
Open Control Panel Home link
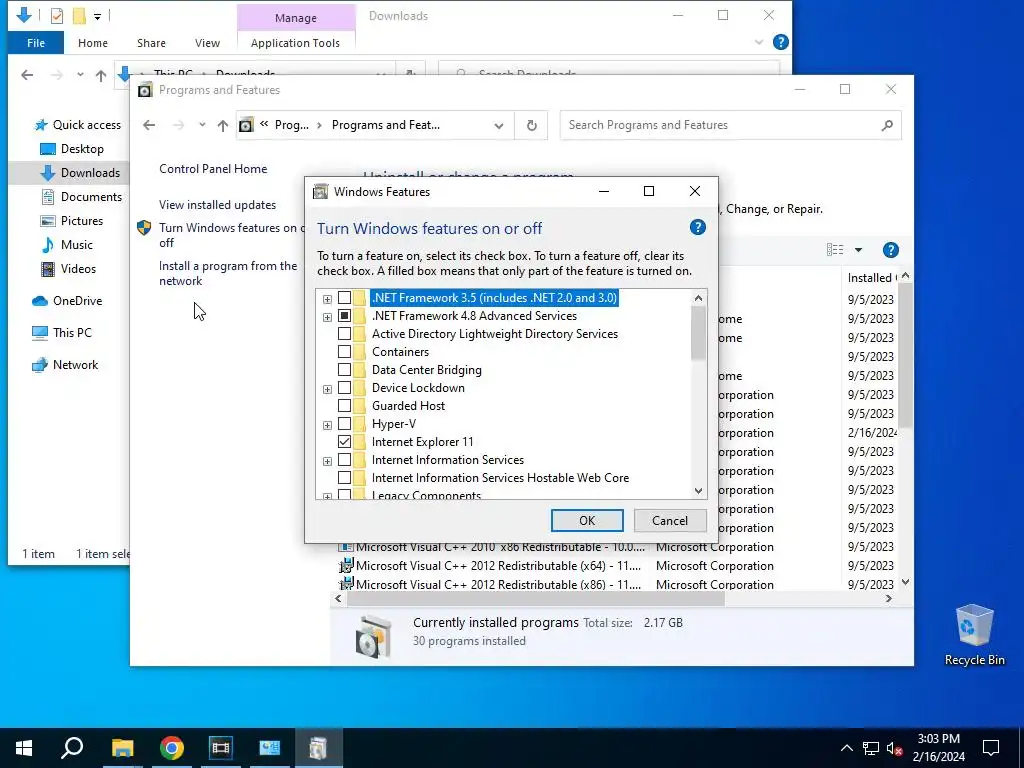click(213, 169)
